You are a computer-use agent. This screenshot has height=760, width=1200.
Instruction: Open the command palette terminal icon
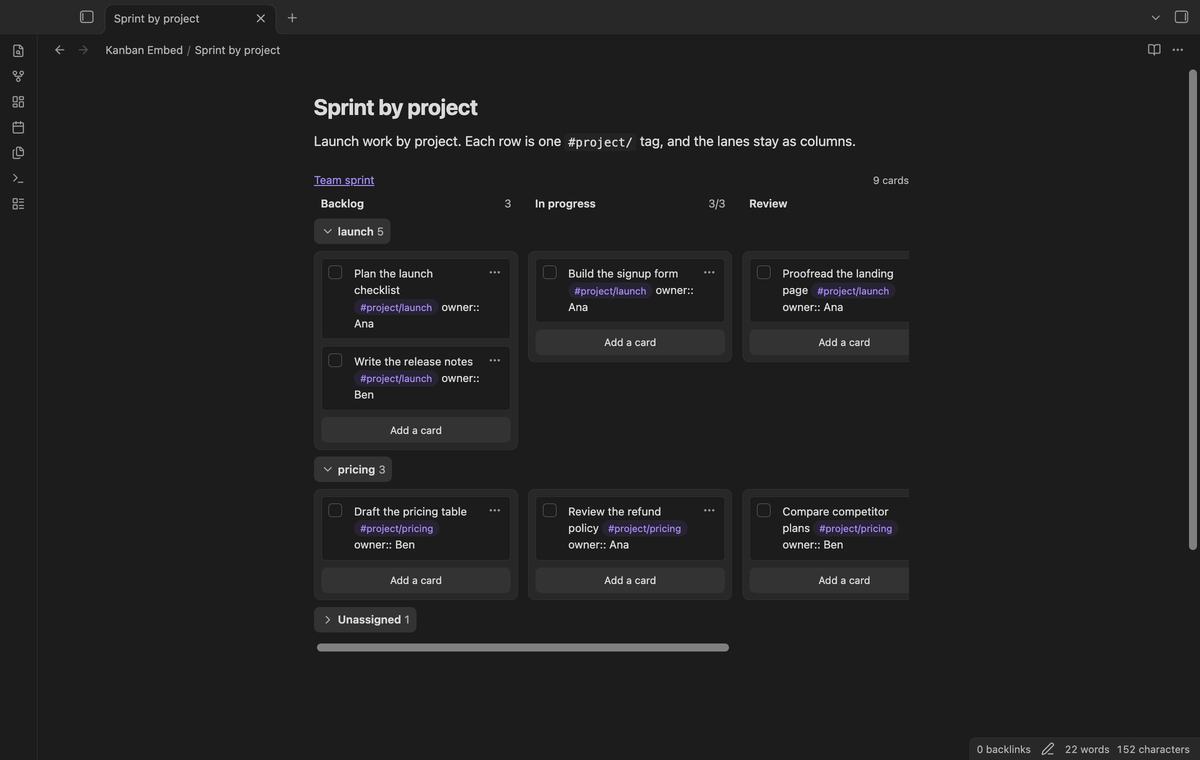click(18, 178)
